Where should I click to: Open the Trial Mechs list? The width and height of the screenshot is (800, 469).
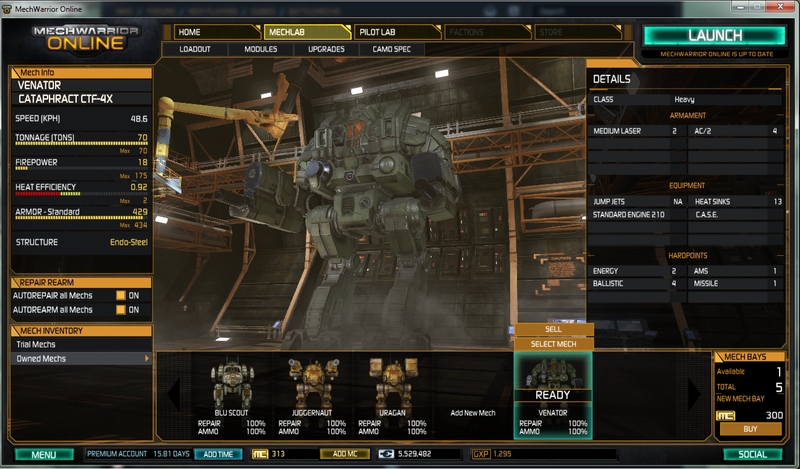click(80, 344)
